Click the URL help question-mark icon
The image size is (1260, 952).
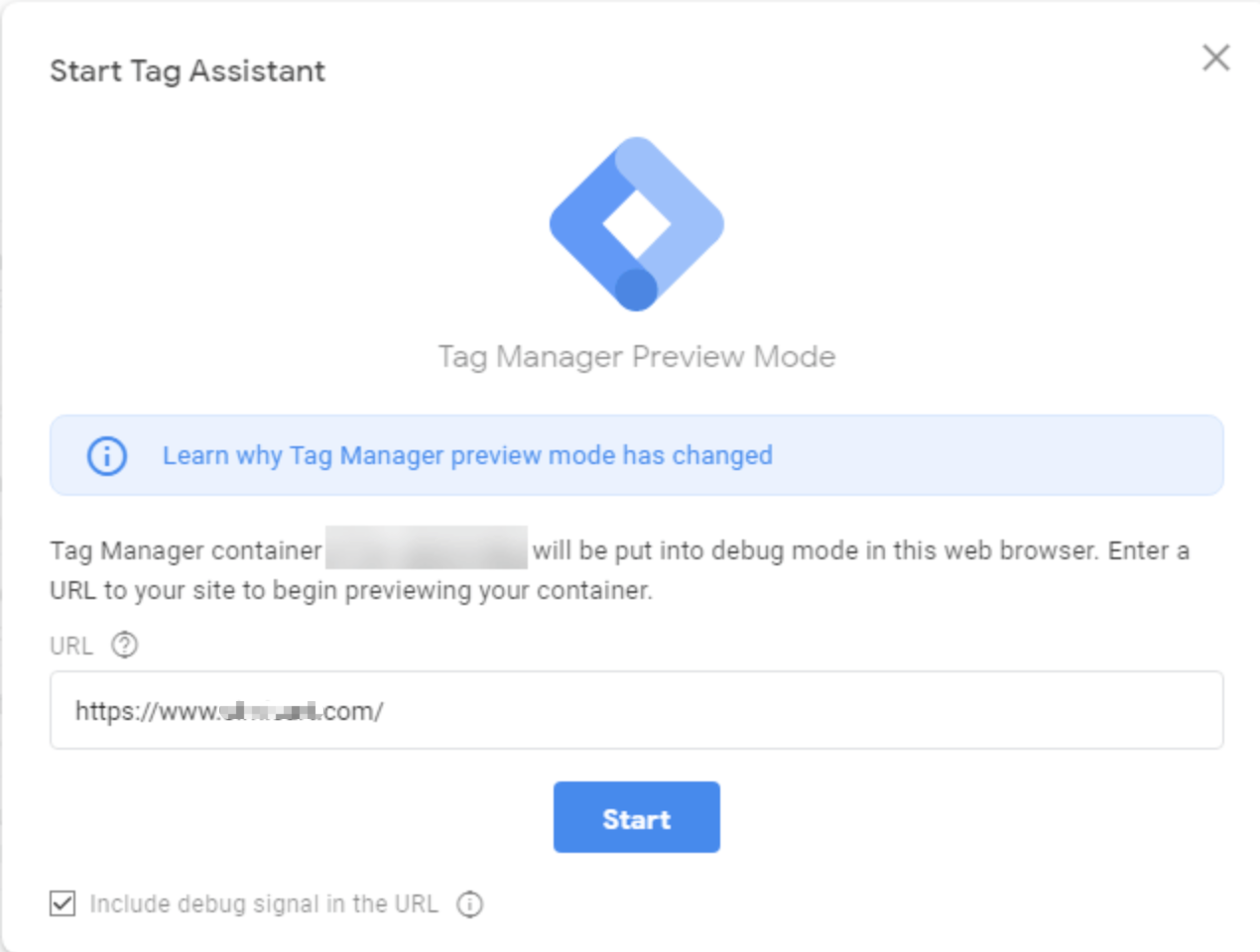click(125, 646)
